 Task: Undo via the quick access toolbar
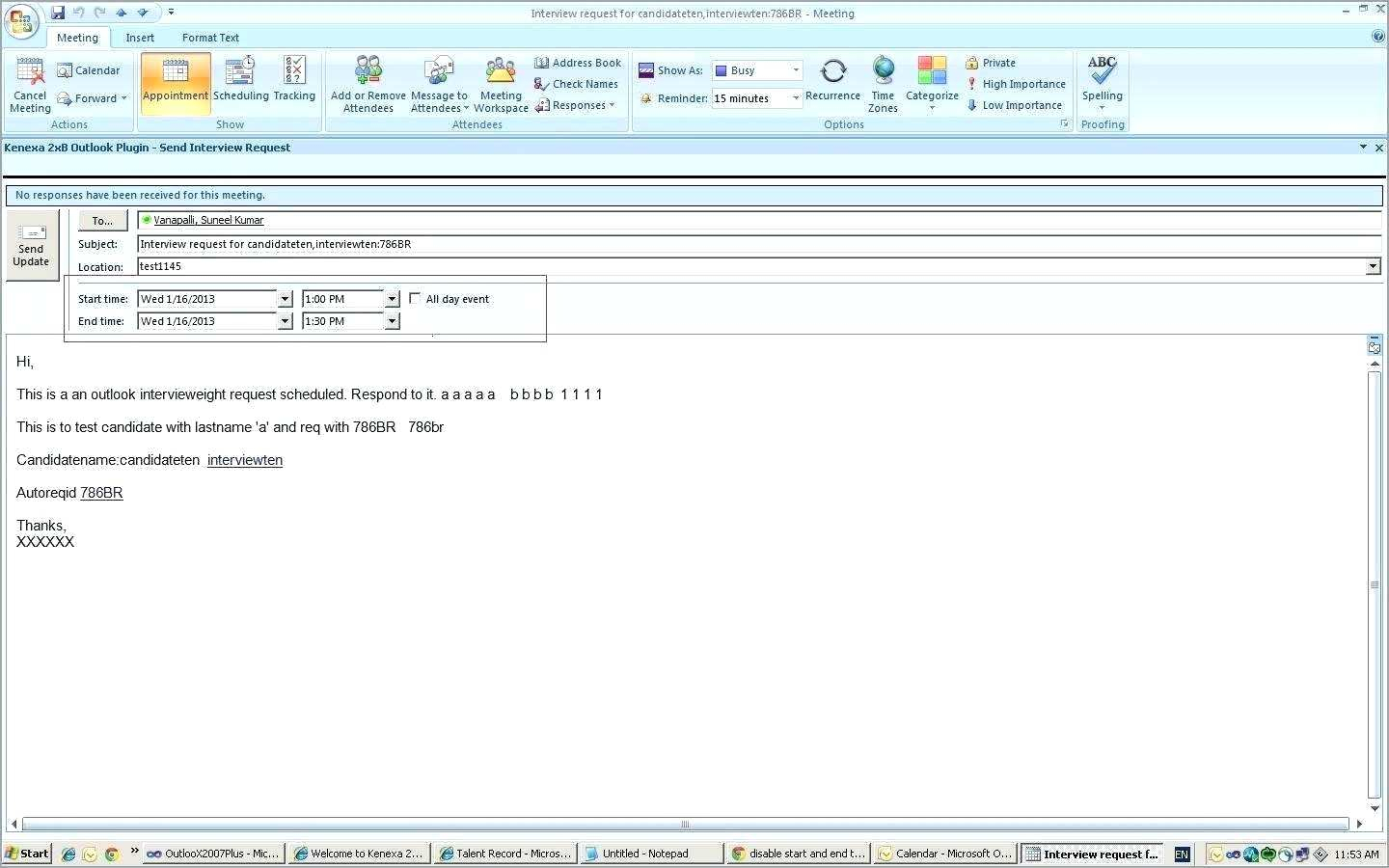tap(79, 13)
